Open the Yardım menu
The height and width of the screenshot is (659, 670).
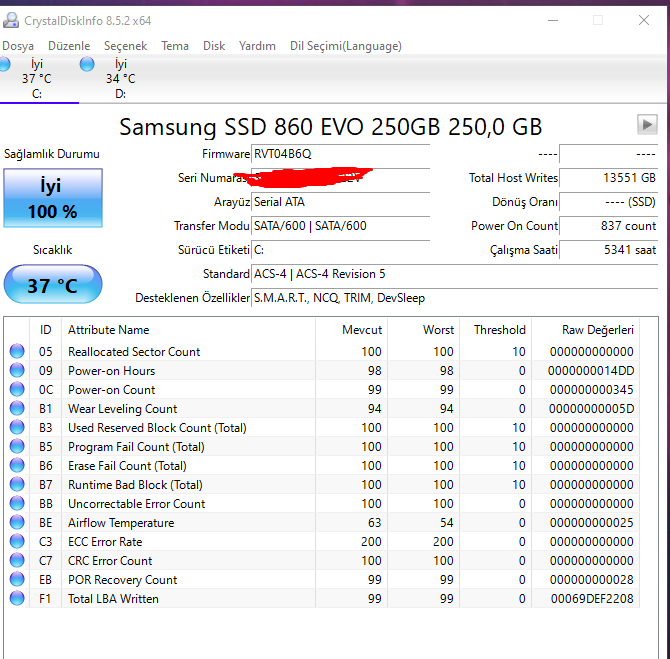257,46
